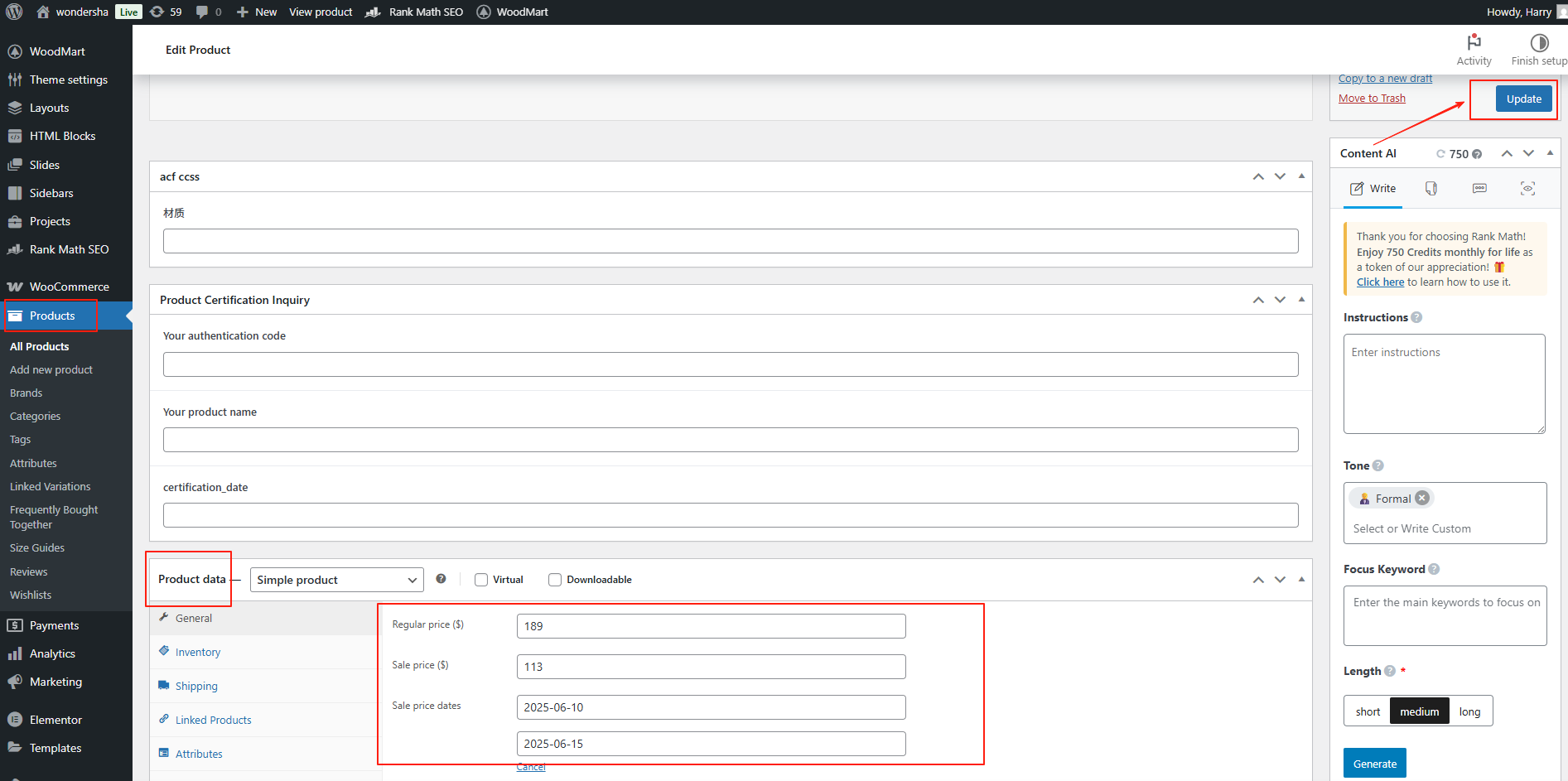Screen dimensions: 1568x781
Task: Click the Move to Trash link
Action: [1372, 99]
